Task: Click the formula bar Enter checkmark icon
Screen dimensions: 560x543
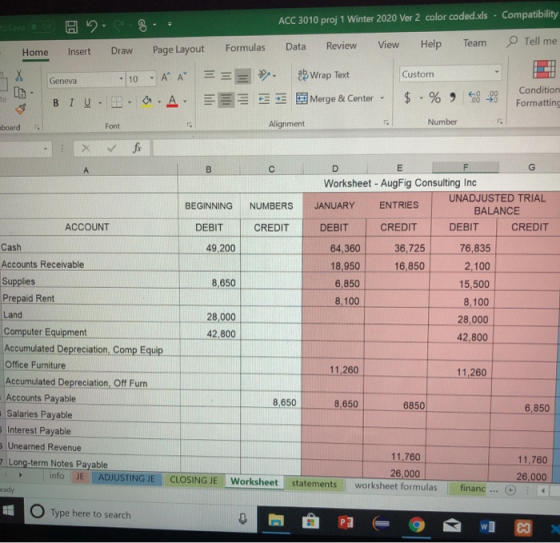Action: click(111, 148)
